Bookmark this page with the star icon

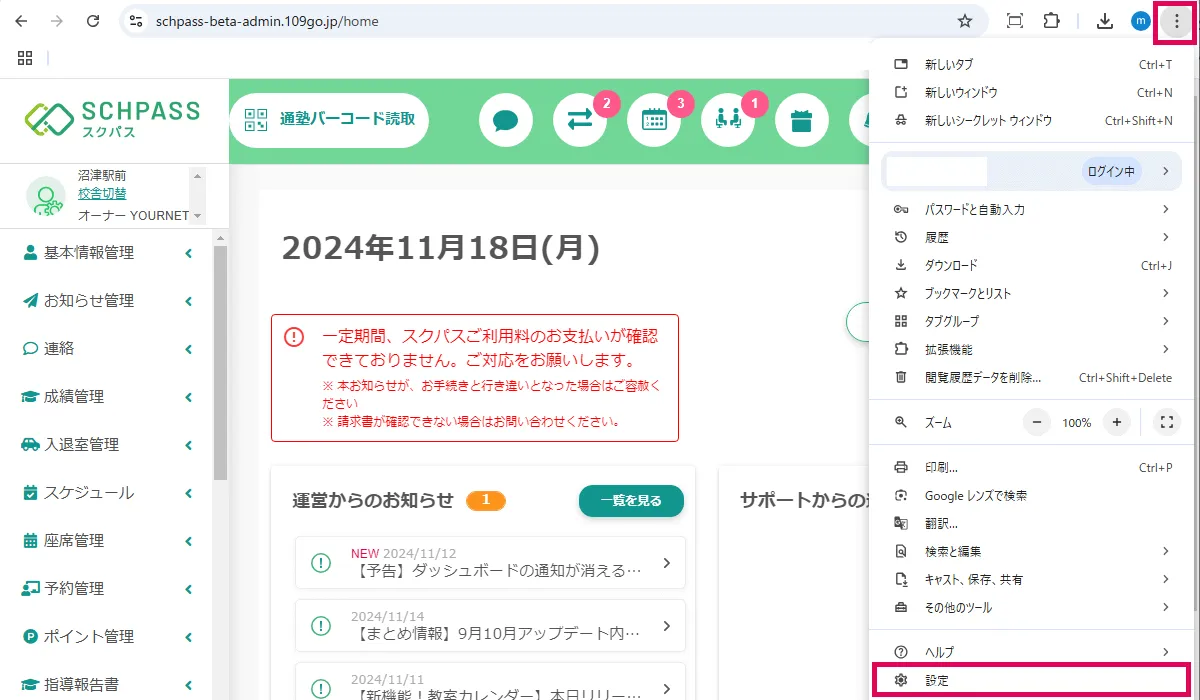tap(965, 21)
